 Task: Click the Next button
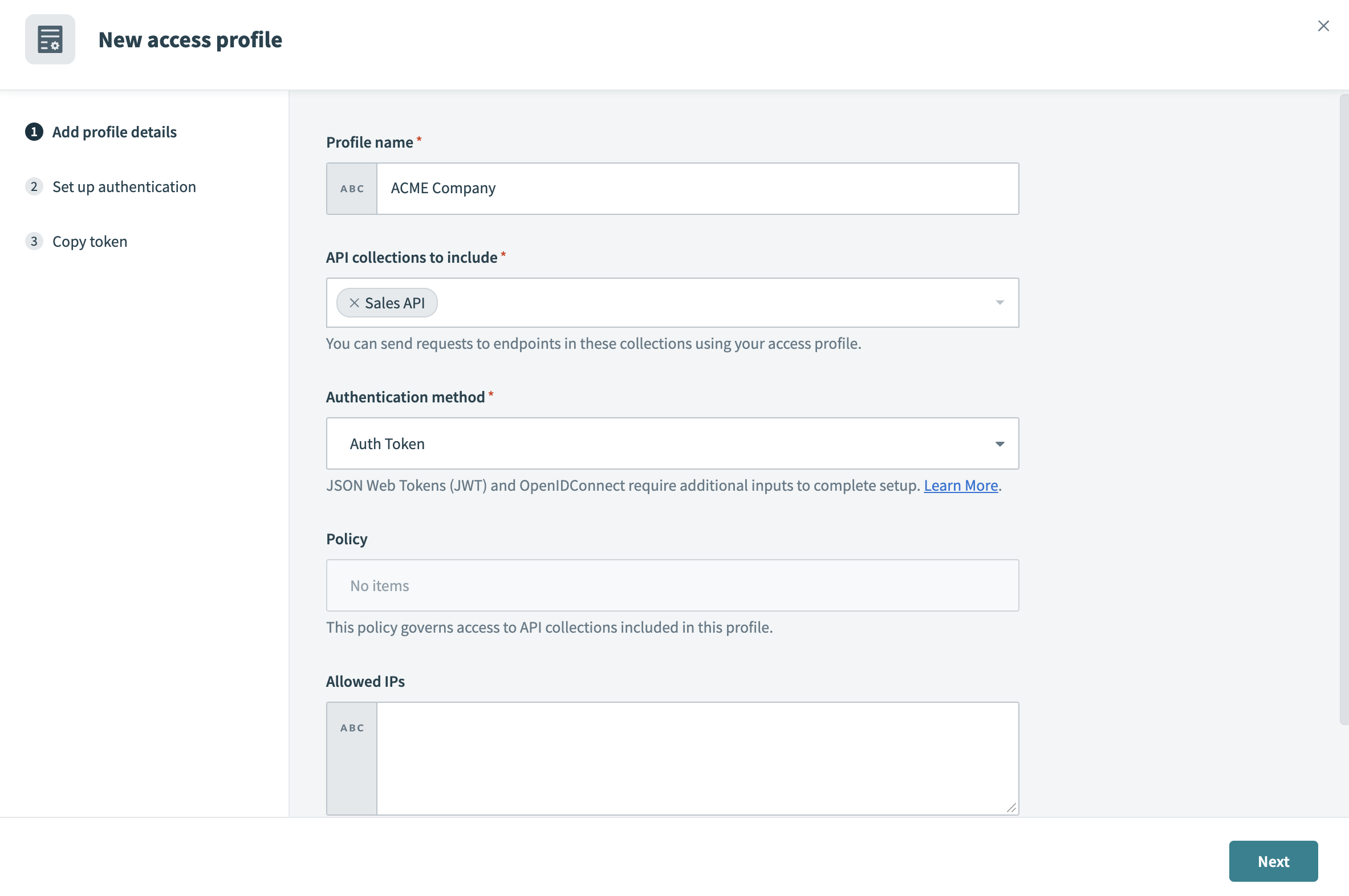tap(1273, 861)
